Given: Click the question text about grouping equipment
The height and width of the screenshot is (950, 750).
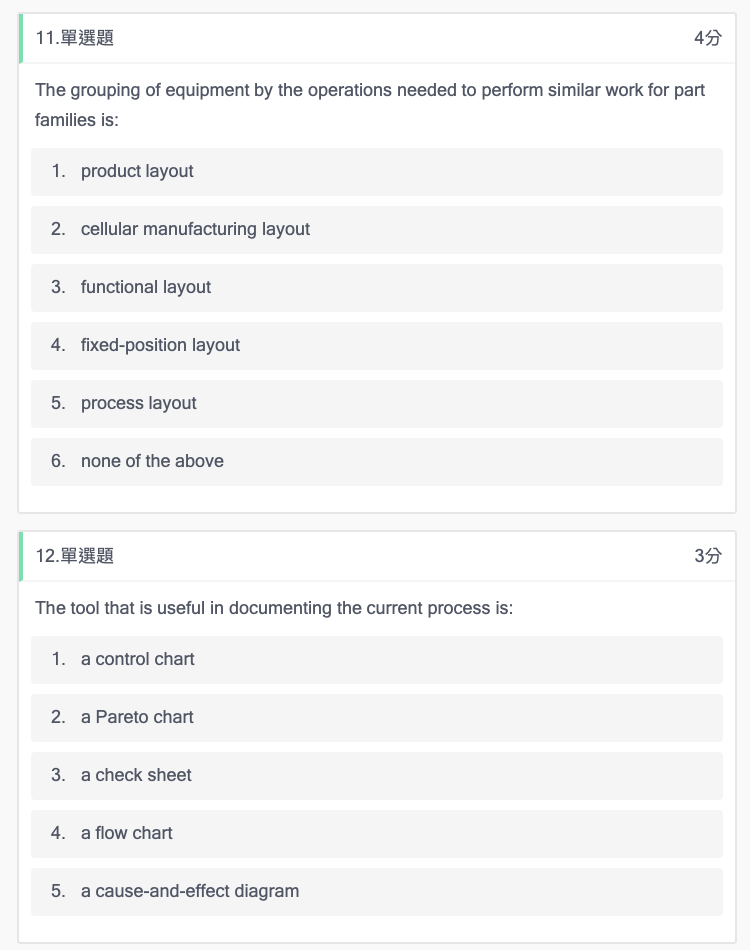Looking at the screenshot, I should click(x=370, y=91).
